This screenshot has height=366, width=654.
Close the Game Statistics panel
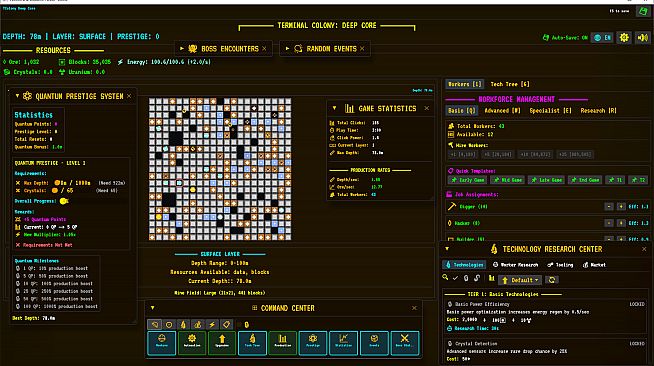(427, 108)
